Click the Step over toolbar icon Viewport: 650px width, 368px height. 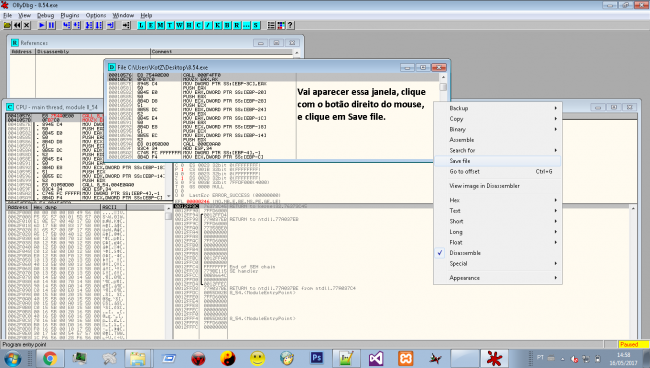click(x=77, y=25)
